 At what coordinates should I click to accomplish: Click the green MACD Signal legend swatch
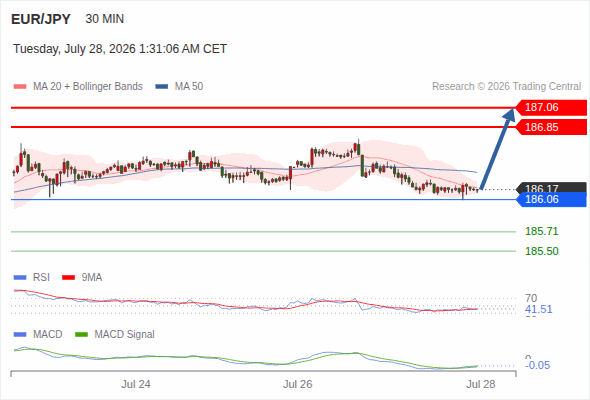[x=81, y=335]
